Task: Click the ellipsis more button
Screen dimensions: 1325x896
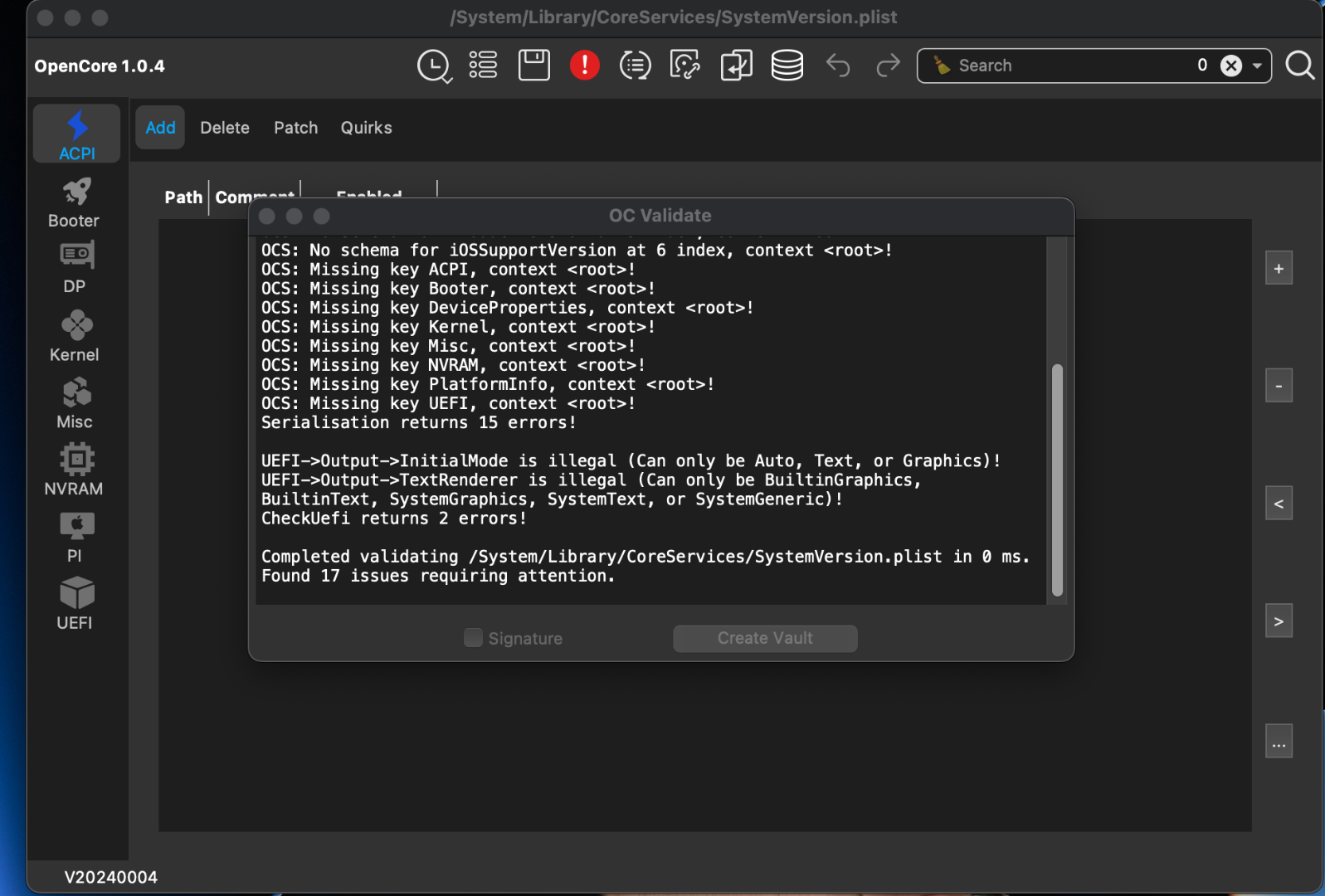Action: (1279, 742)
